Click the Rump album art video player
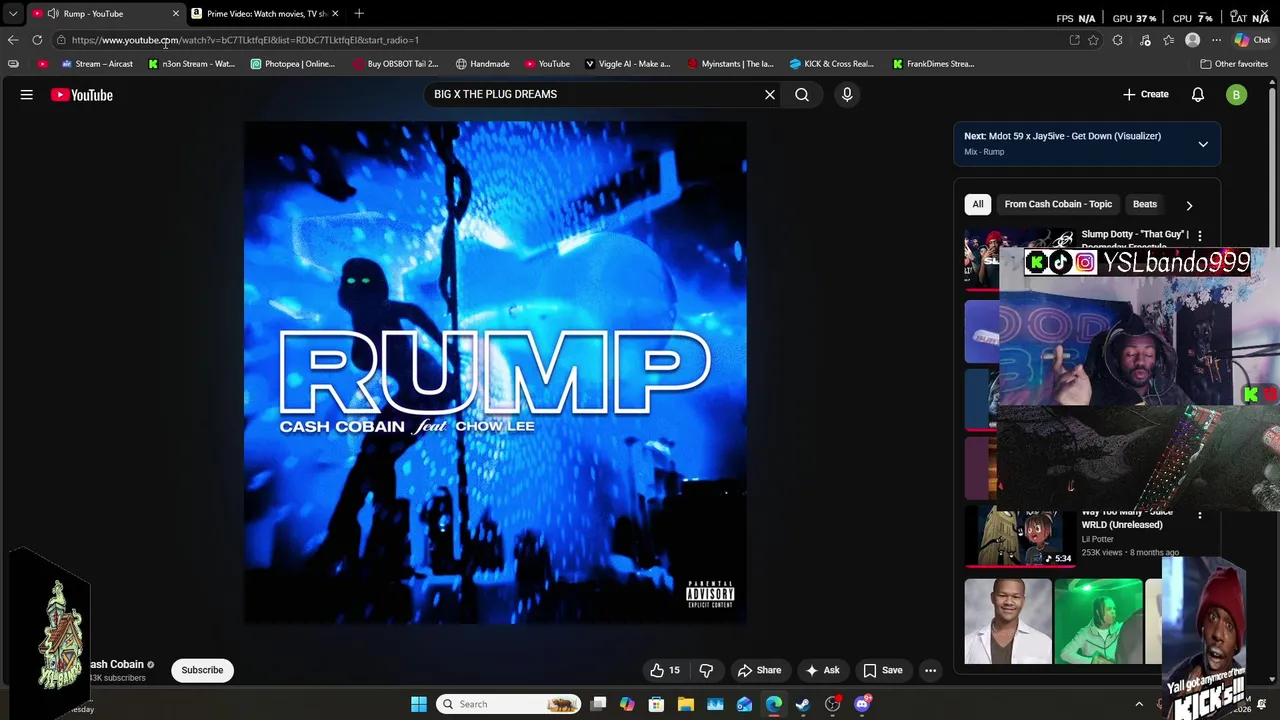The image size is (1280, 720). 495,372
